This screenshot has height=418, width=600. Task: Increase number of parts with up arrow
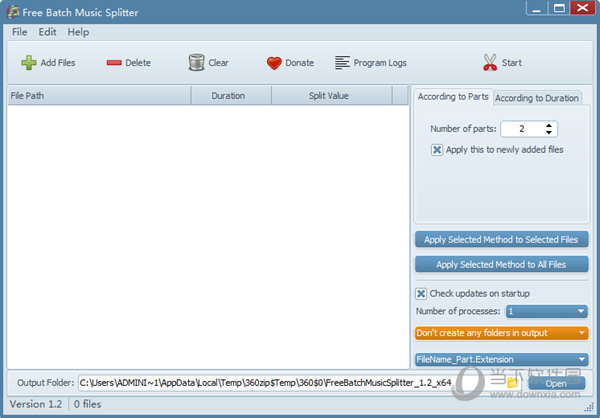click(549, 126)
